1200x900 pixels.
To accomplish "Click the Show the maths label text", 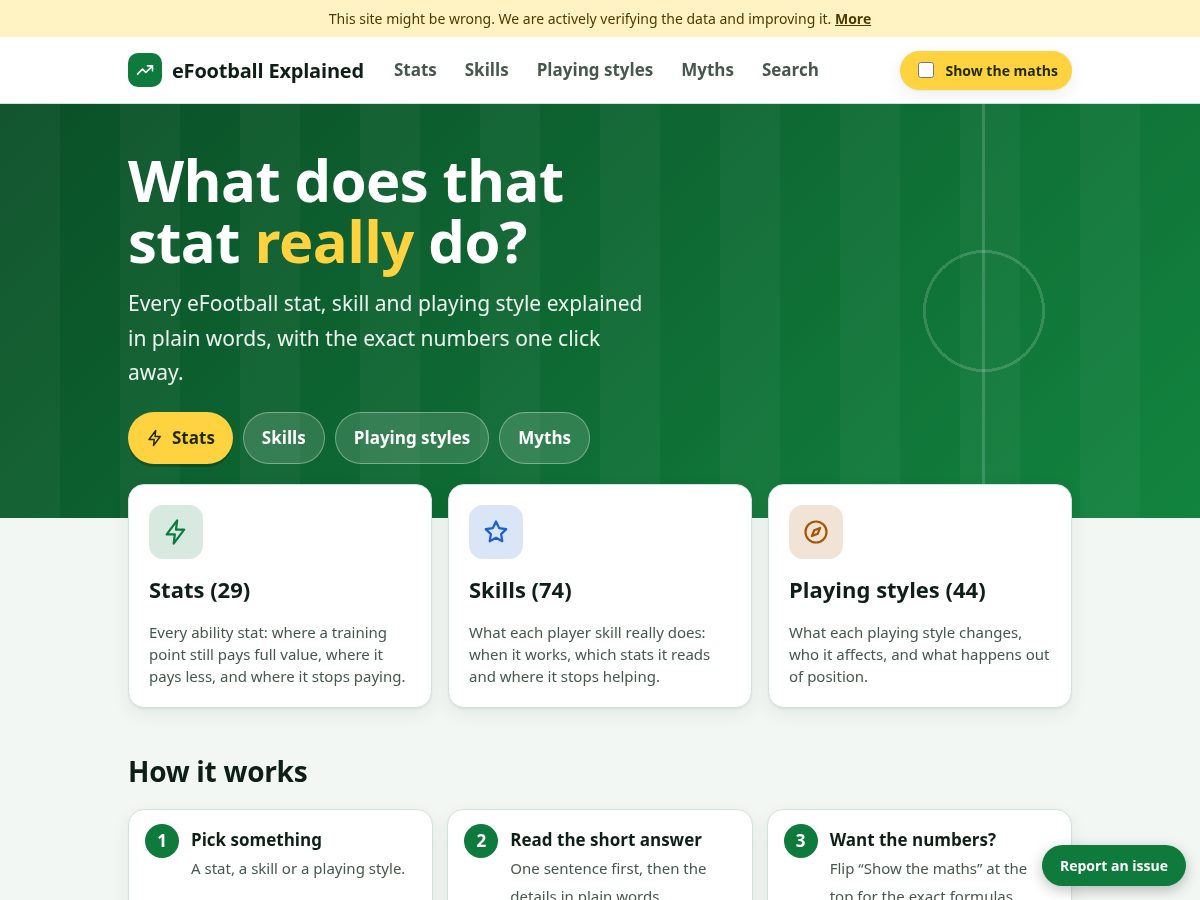I will pyautogui.click(x=1001, y=71).
